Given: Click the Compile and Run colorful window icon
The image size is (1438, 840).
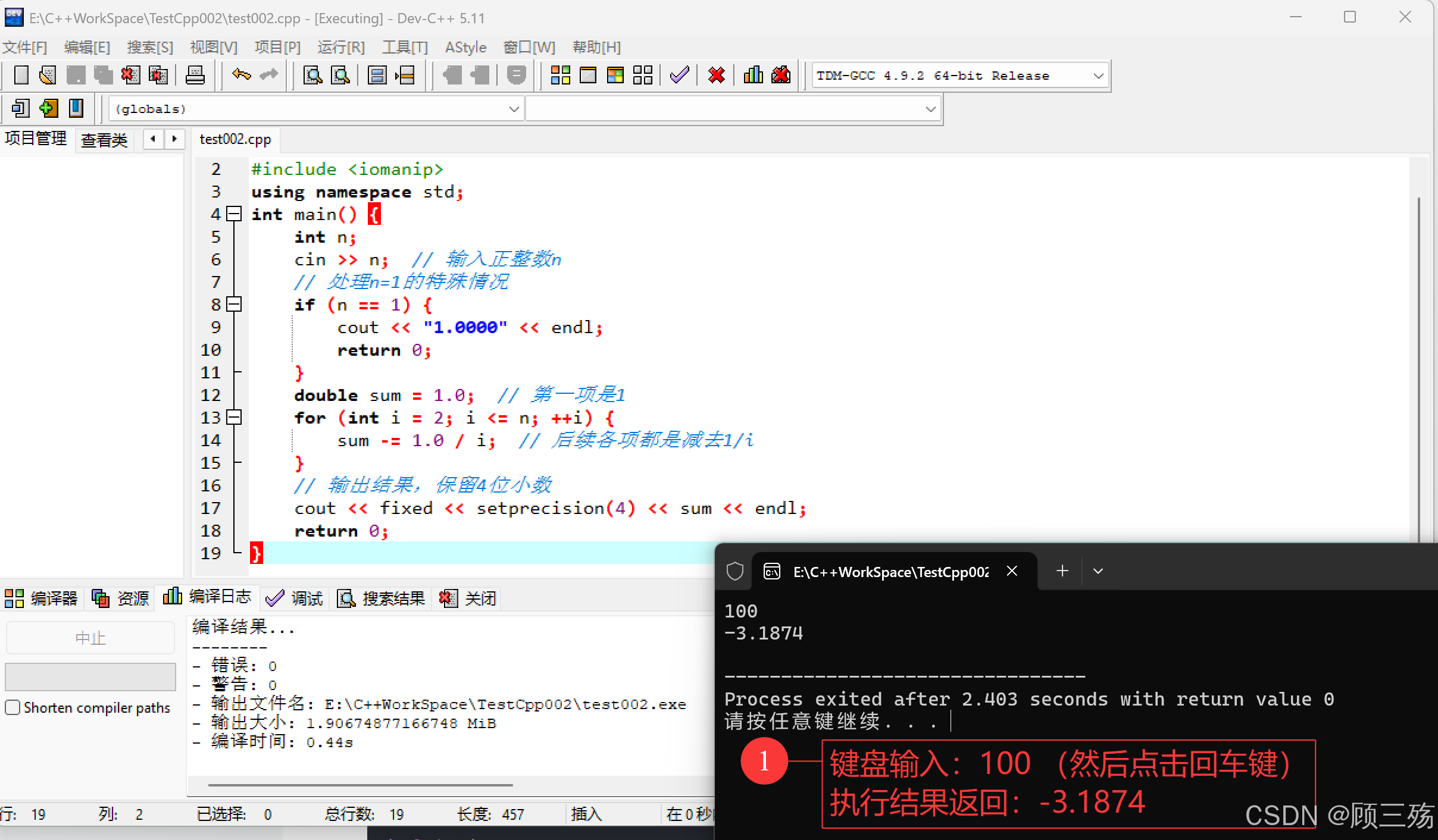Looking at the screenshot, I should (615, 75).
